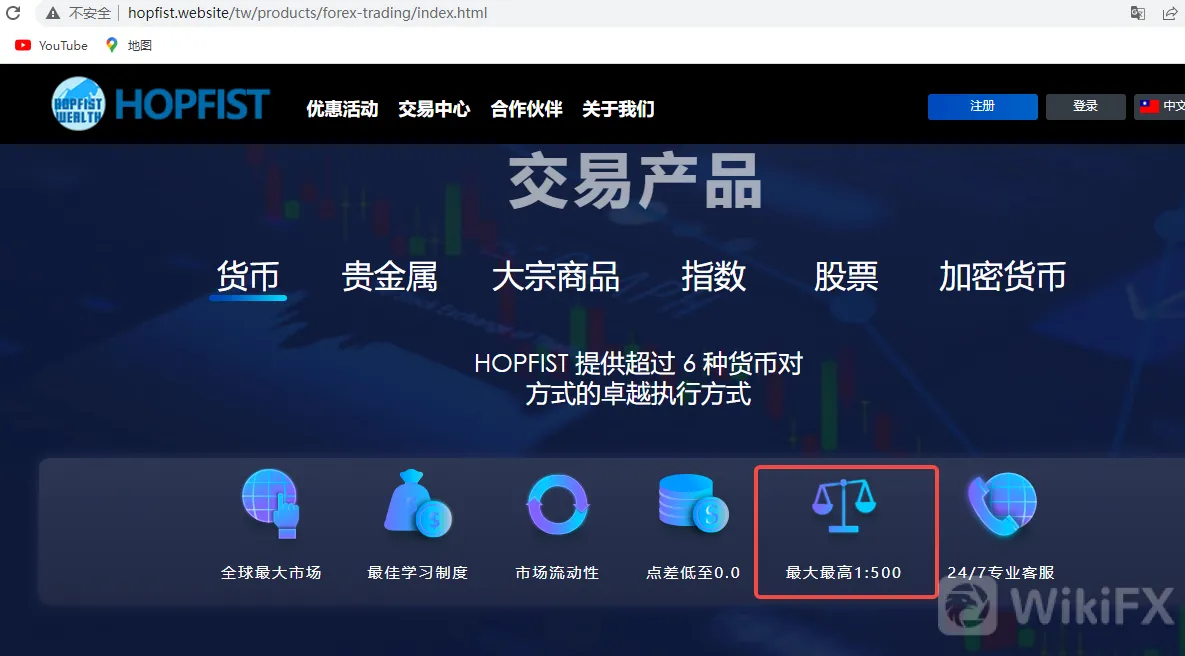Open the 关于我们 menu
1185x656 pixels.
[x=618, y=109]
